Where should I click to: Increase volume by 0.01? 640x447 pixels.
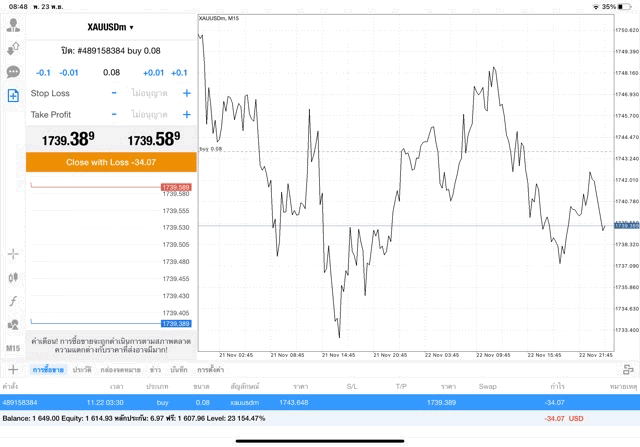click(153, 73)
